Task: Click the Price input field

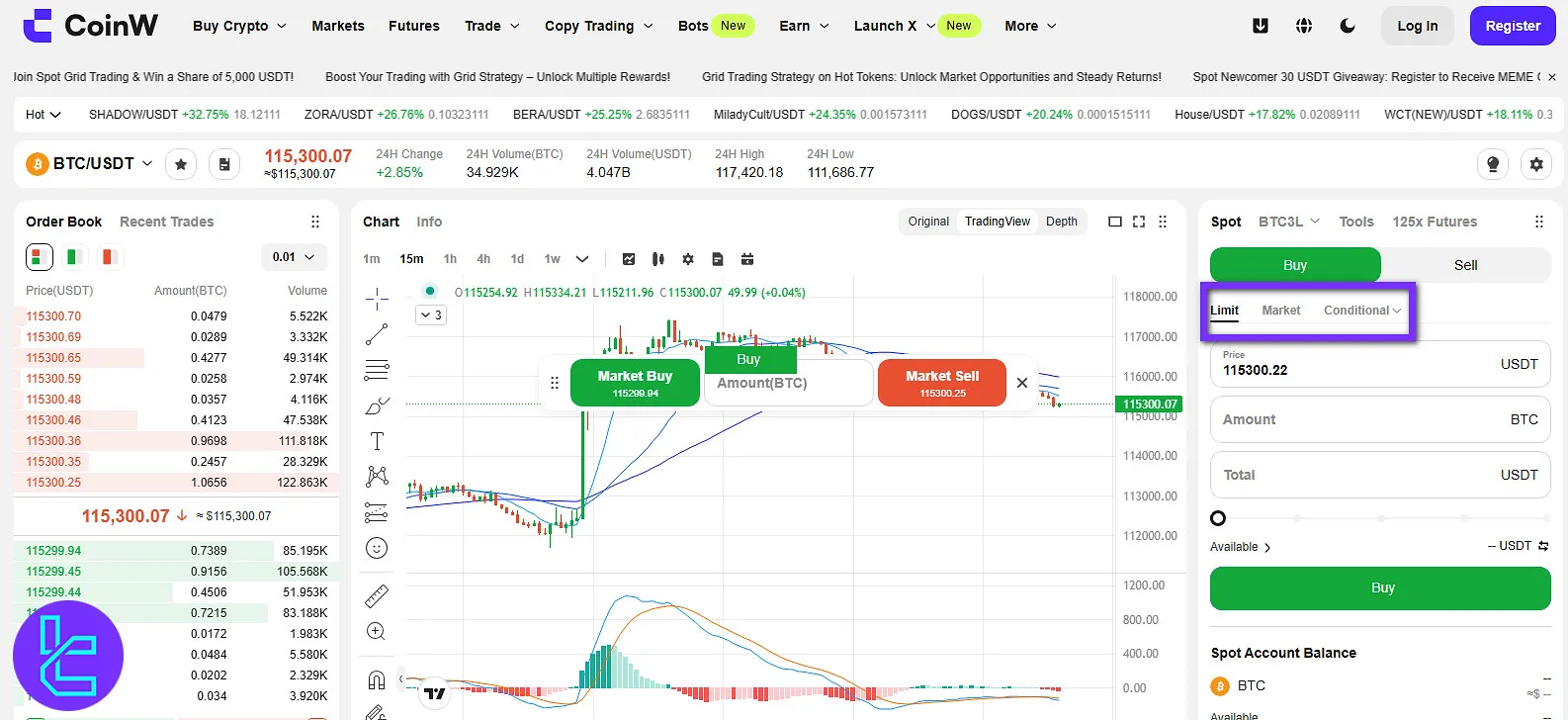Action: (1380, 364)
